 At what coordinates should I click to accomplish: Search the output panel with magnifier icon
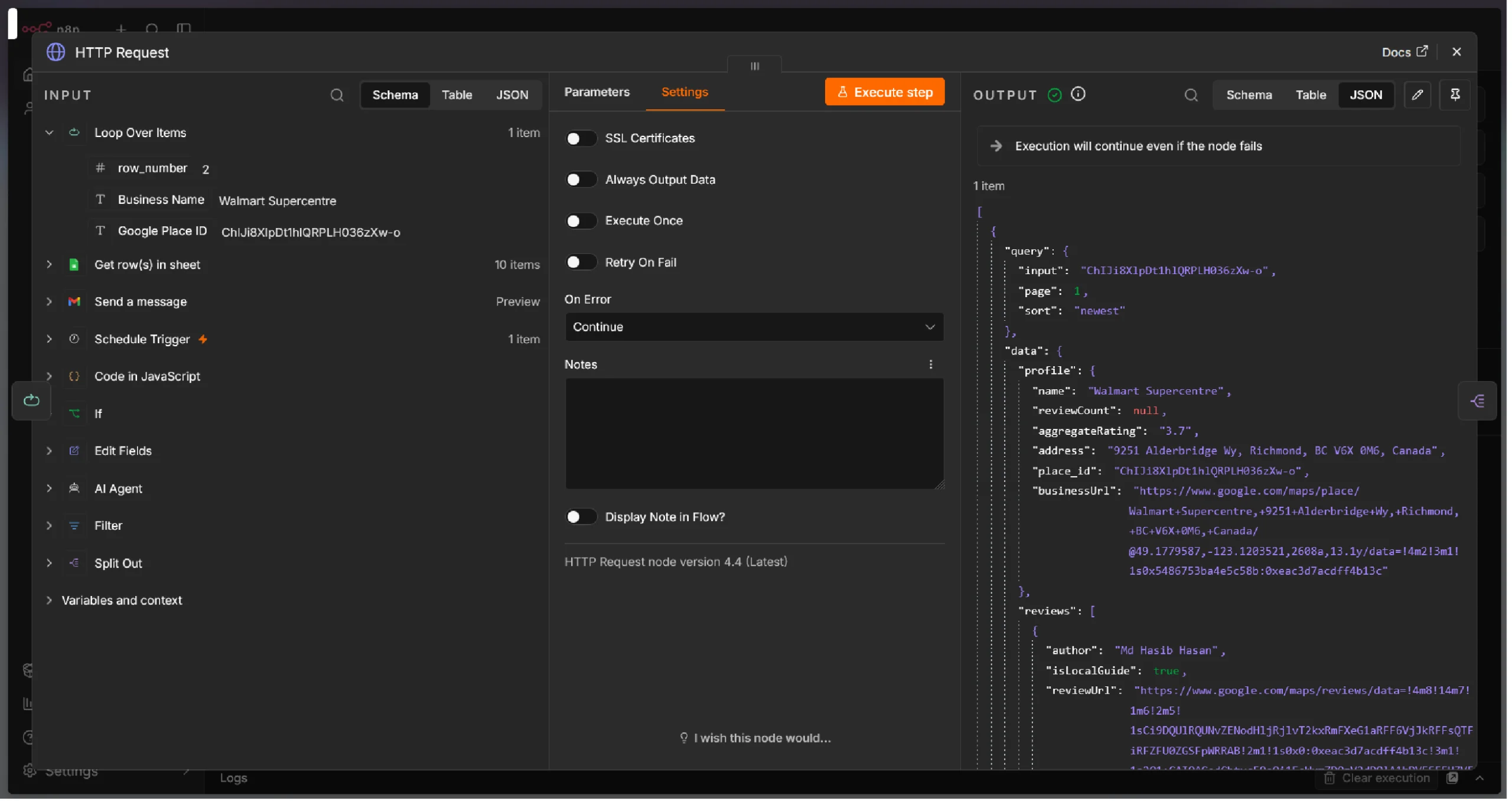(1191, 95)
